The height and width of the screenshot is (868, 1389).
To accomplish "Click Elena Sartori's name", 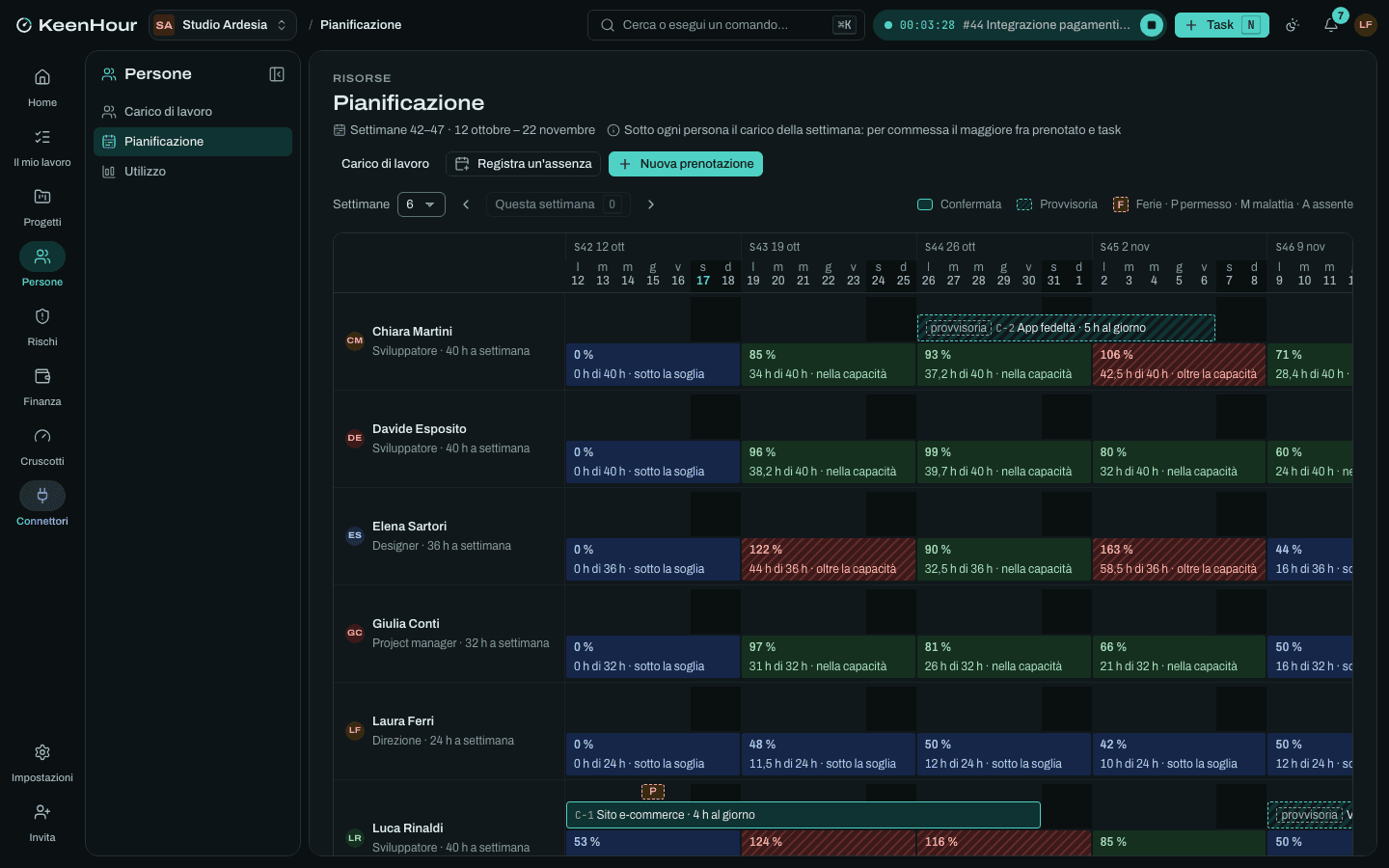I will pyautogui.click(x=410, y=527).
